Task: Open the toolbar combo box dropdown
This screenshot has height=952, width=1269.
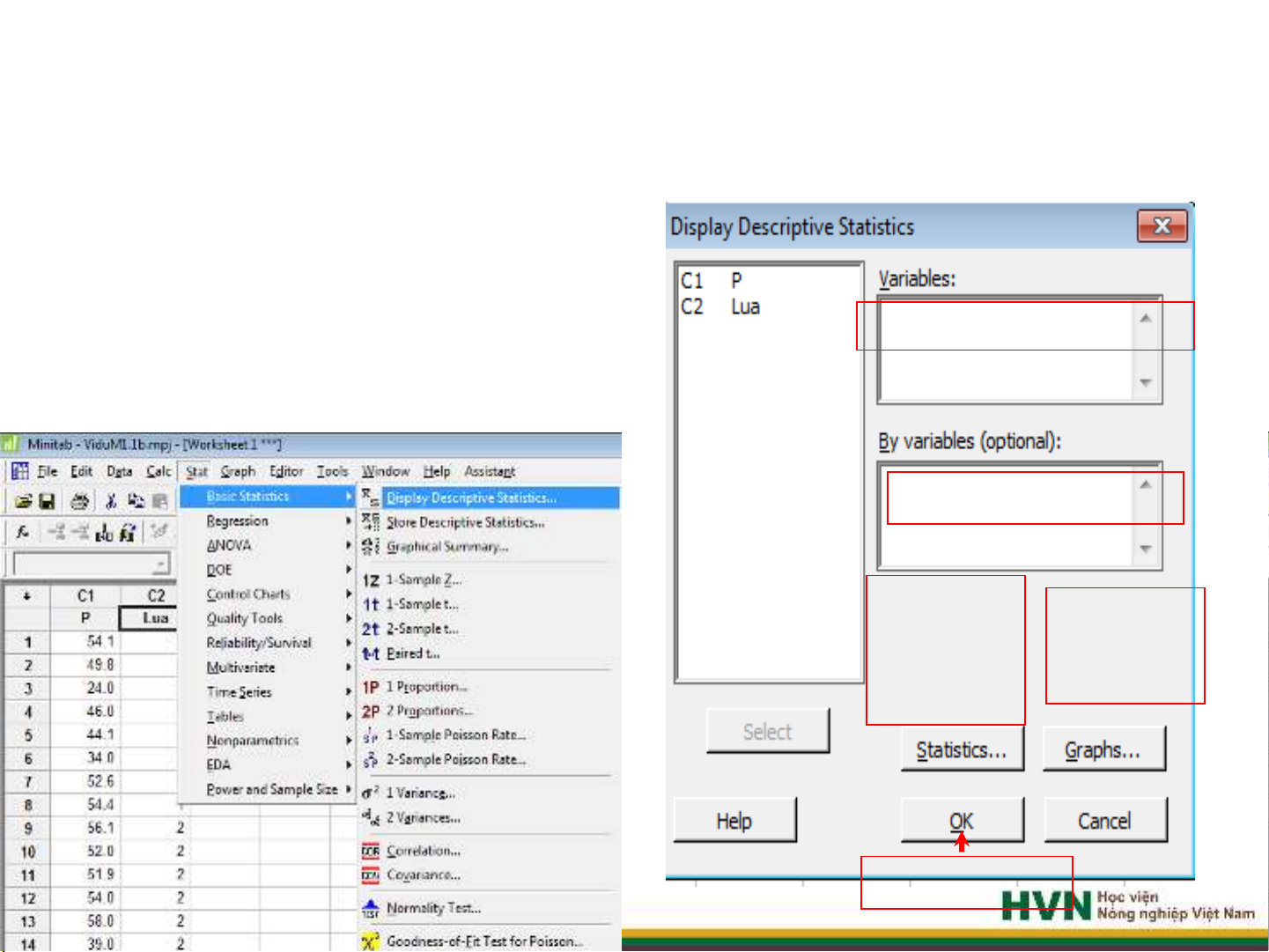Action: (x=161, y=564)
